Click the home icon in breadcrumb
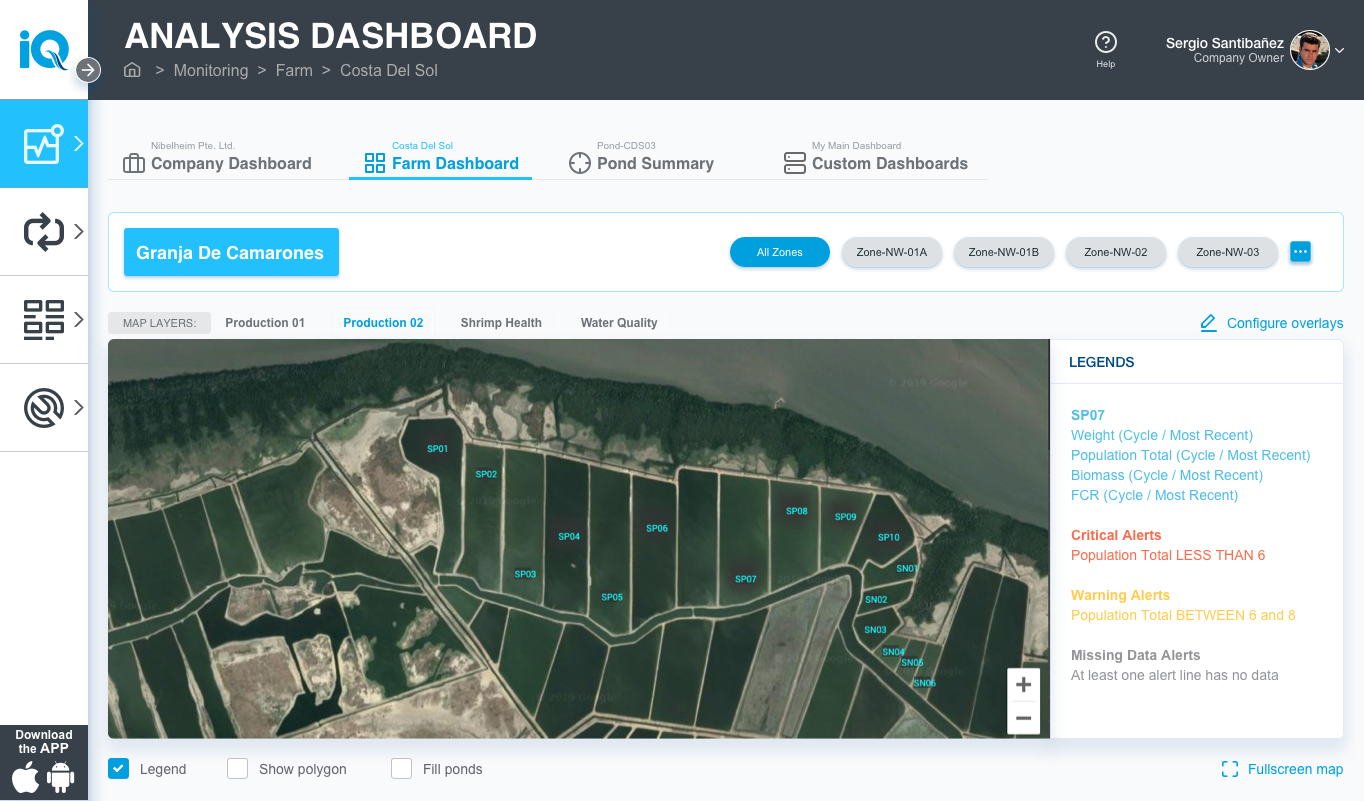The height and width of the screenshot is (801, 1364). tap(132, 70)
